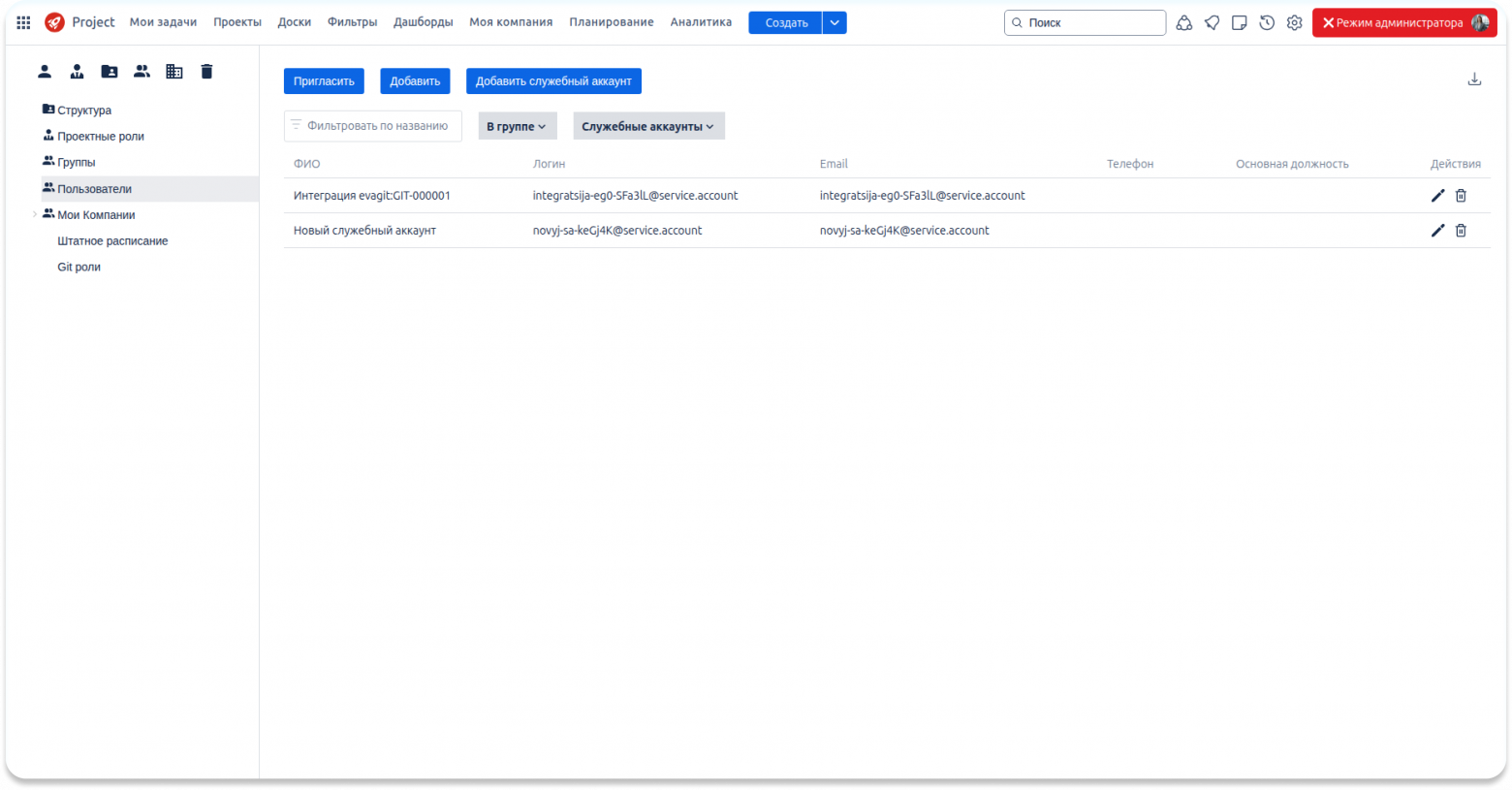Open the Моя компания menu
This screenshot has height=790, width=1512.
[x=511, y=22]
